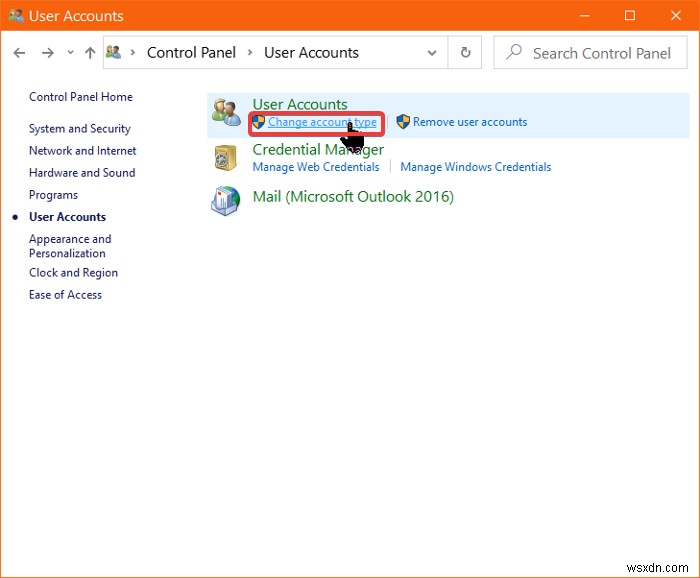Open the Programs category
The width and height of the screenshot is (700, 578).
pyautogui.click(x=54, y=195)
